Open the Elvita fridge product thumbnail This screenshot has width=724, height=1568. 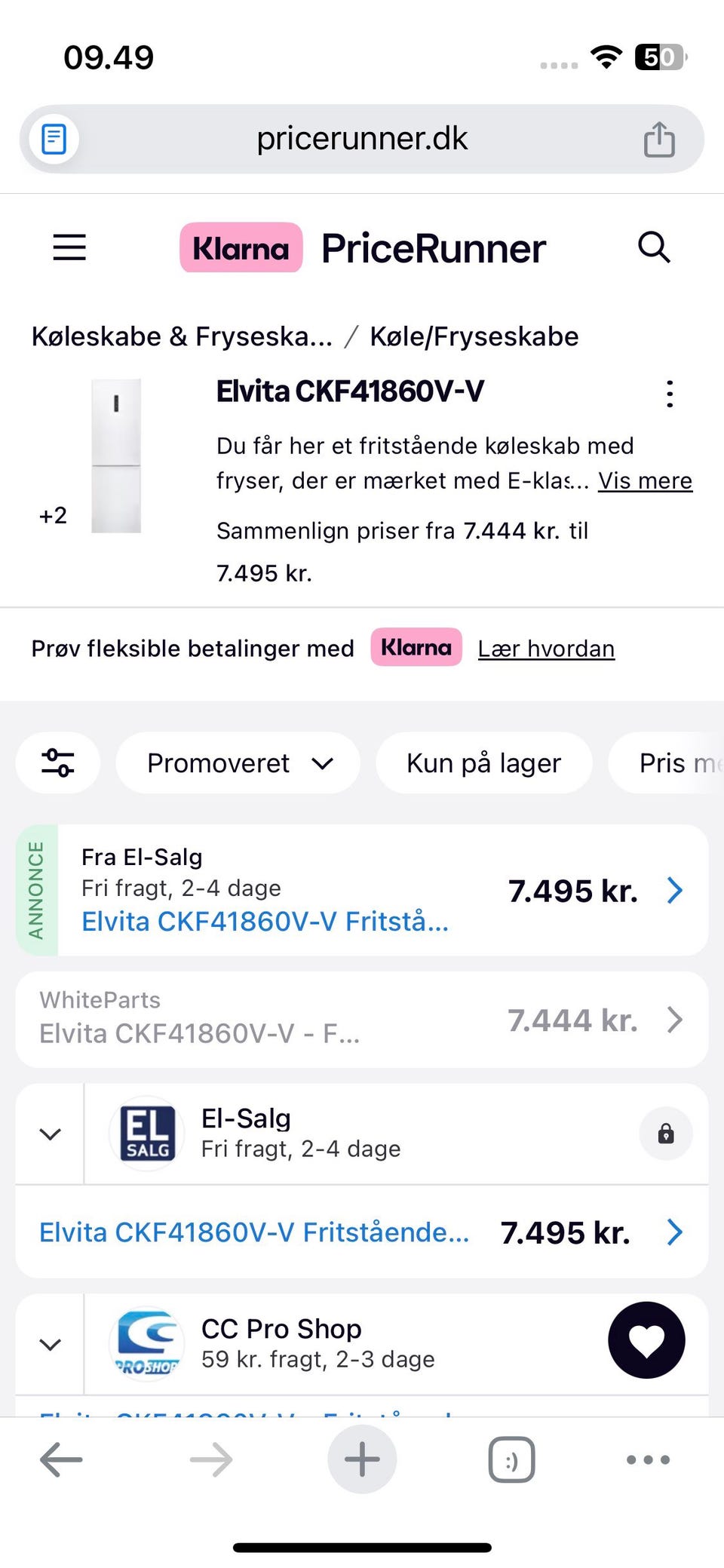[x=116, y=456]
